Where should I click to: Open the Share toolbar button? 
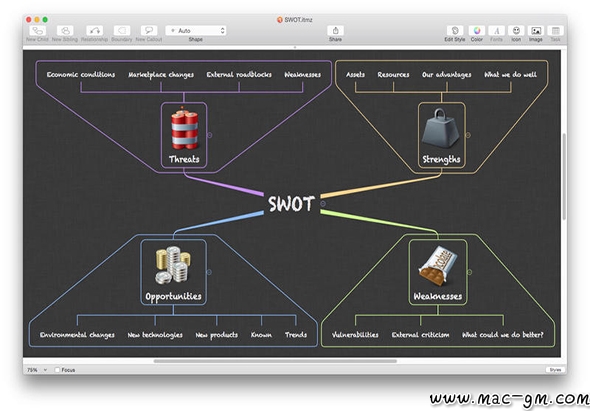pyautogui.click(x=335, y=30)
